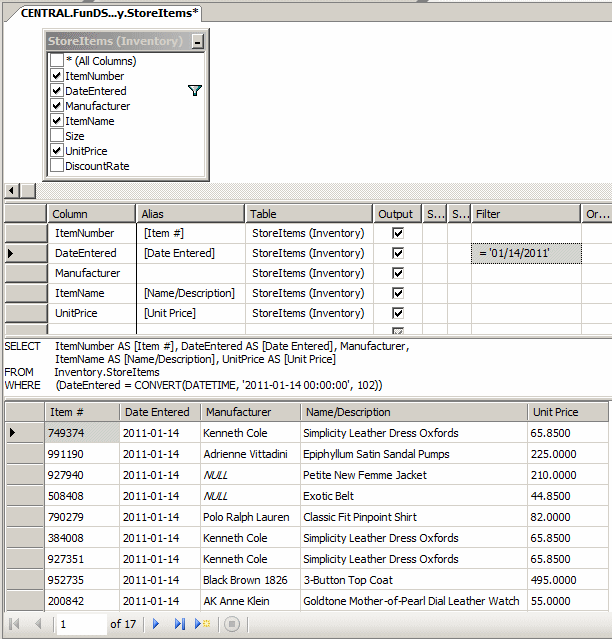The image size is (612, 639).
Task: Select the Black Brown 1826 cell
Action: click(x=251, y=580)
